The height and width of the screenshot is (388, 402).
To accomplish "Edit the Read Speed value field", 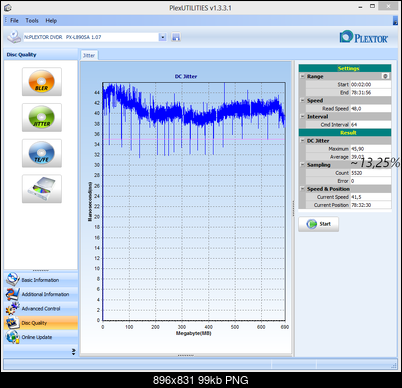I will pos(371,109).
